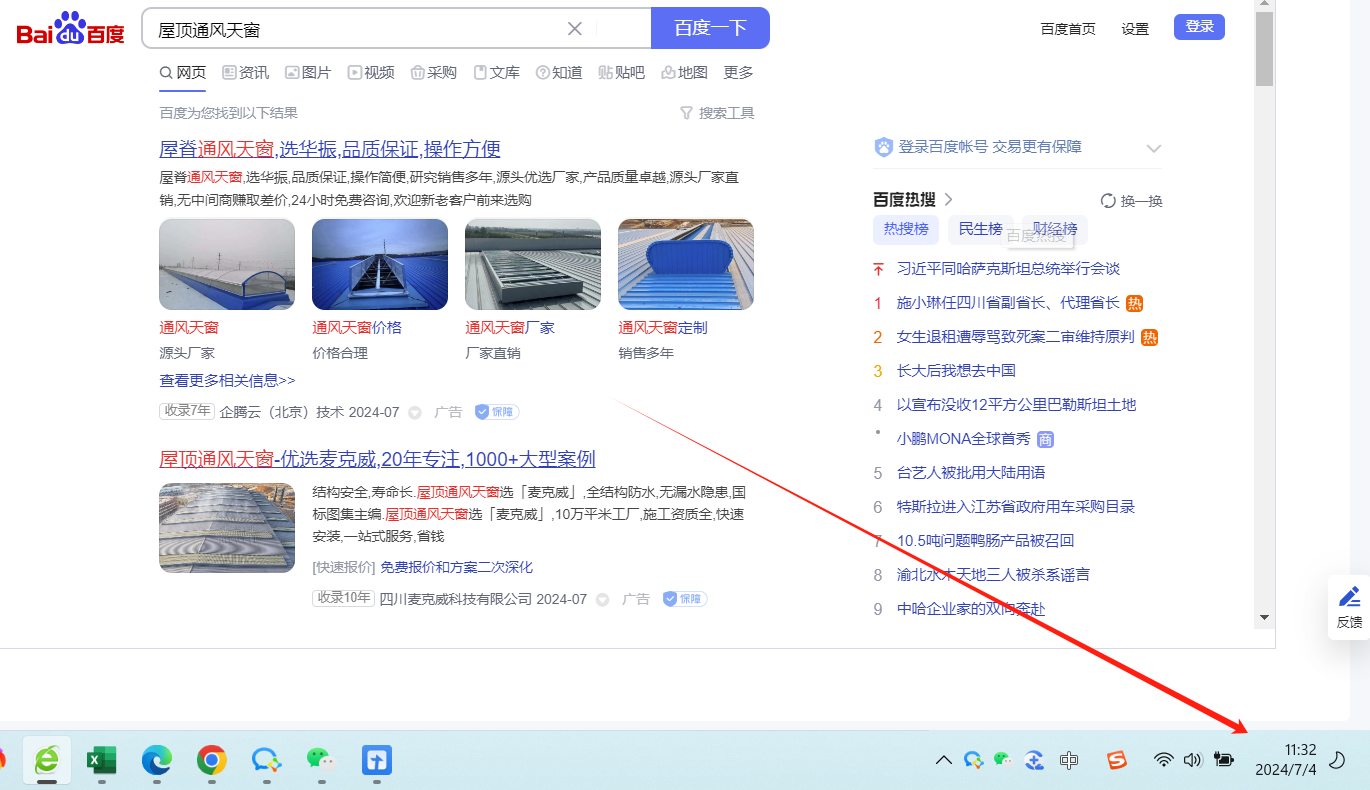Screen dimensions: 1370x790
Task: Click the scrollbar down arrow
Action: point(1264,618)
